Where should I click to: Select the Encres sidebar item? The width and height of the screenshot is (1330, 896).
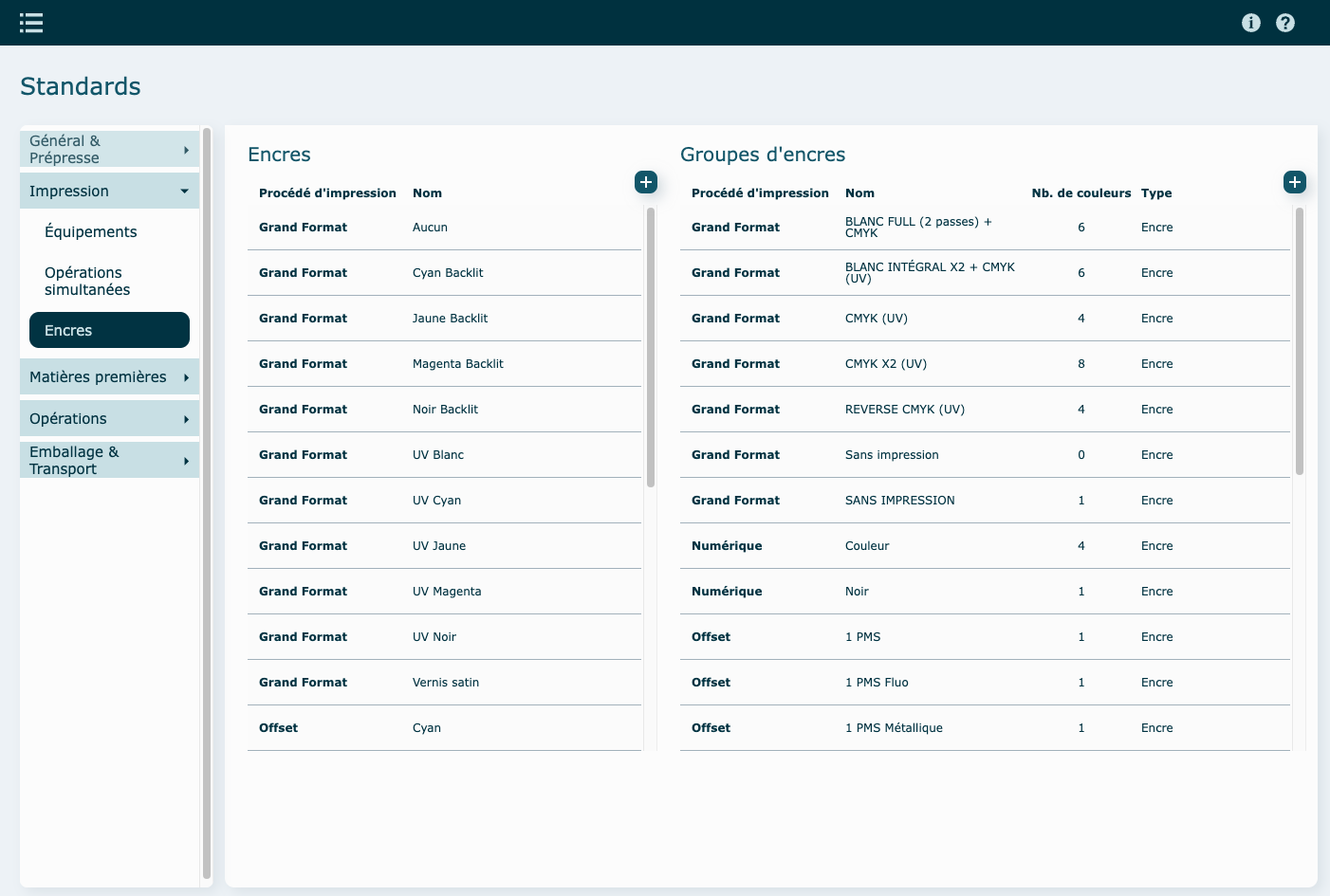point(109,331)
